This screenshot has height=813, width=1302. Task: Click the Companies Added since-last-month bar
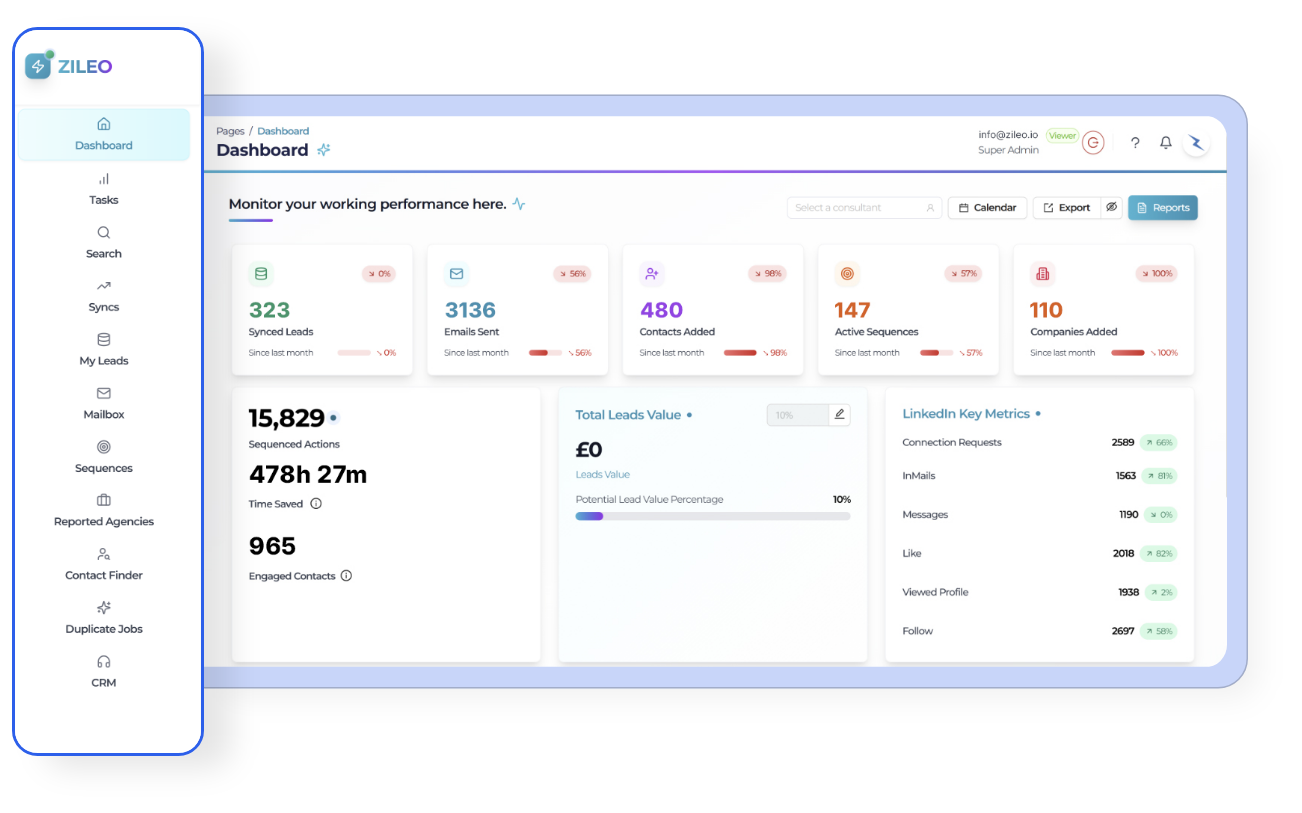pyautogui.click(x=1128, y=352)
